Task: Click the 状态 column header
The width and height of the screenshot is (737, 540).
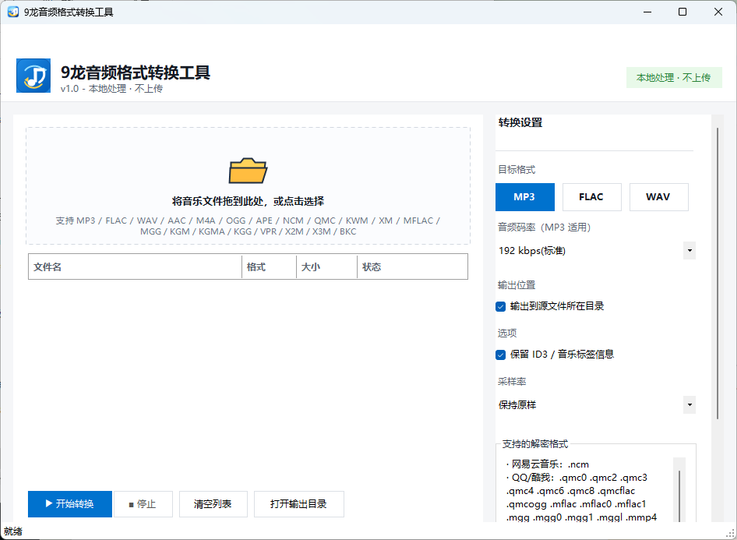Action: [412, 267]
